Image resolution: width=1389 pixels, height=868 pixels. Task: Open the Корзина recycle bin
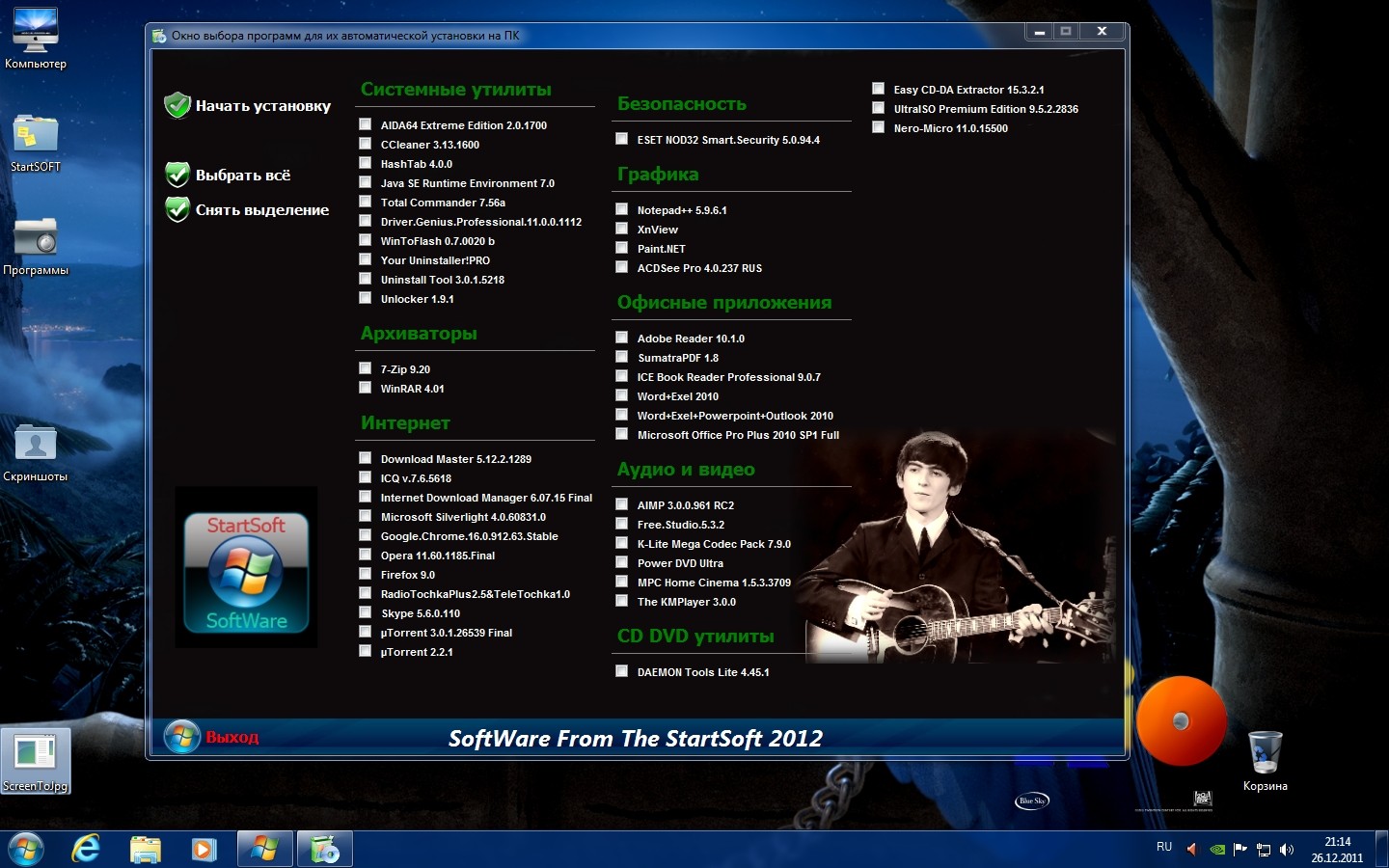1265,761
